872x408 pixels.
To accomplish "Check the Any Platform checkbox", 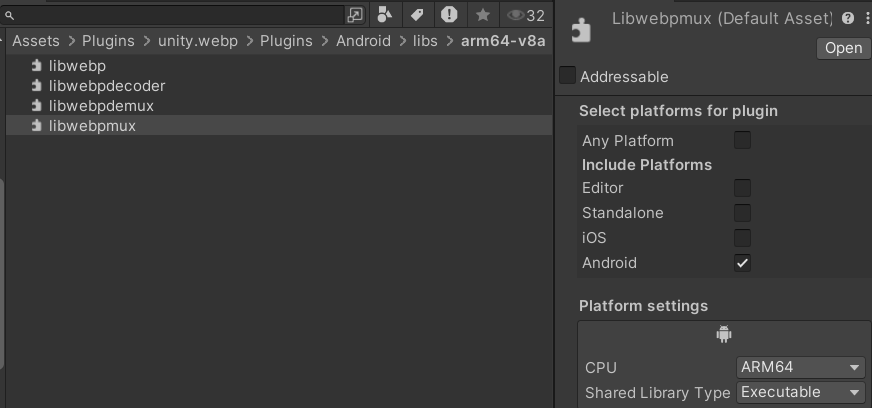I will point(742,140).
